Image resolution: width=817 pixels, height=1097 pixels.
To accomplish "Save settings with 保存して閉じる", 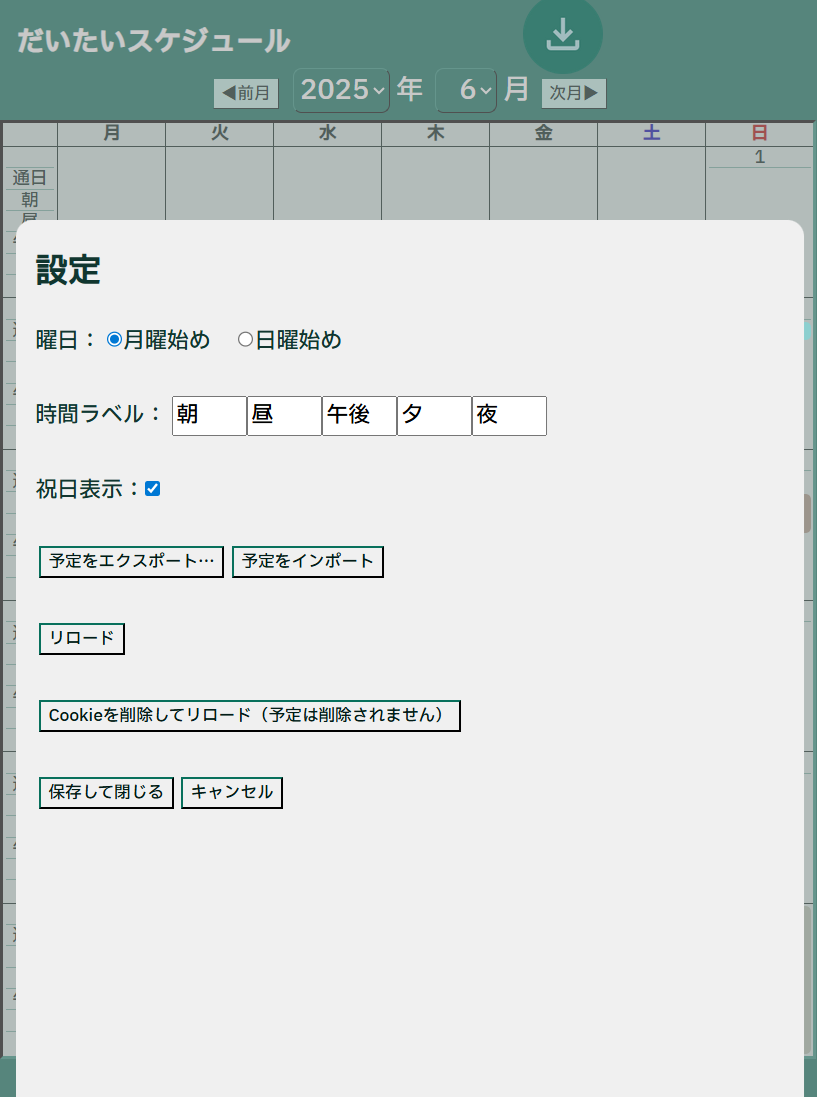I will tap(106, 793).
